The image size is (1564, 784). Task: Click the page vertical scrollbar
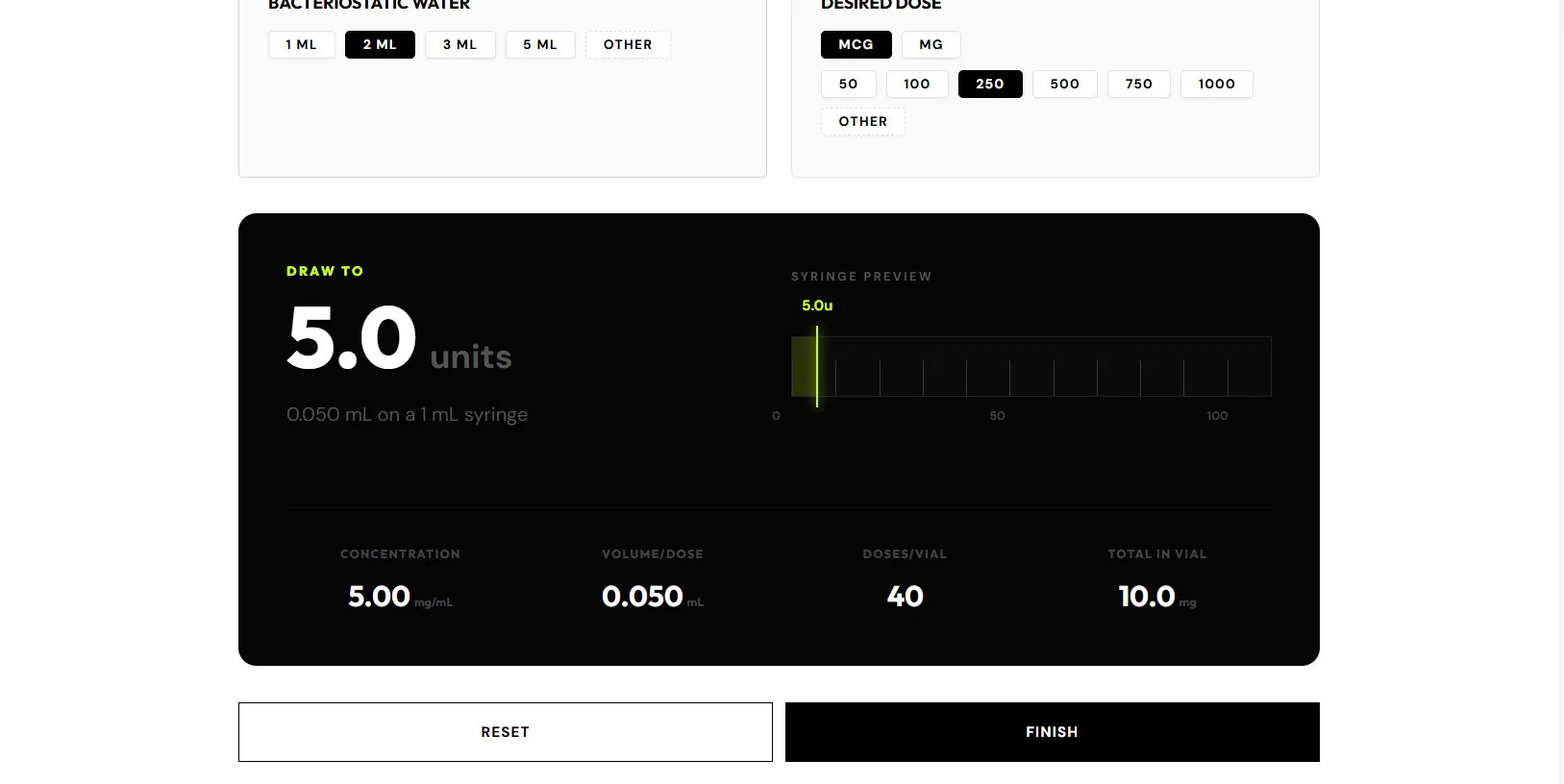pos(1561,392)
